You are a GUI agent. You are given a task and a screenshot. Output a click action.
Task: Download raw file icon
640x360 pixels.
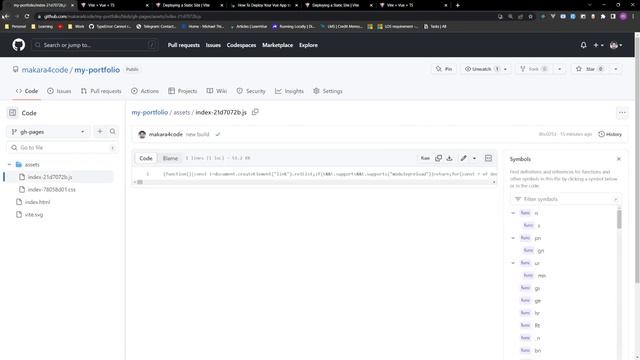tap(449, 158)
